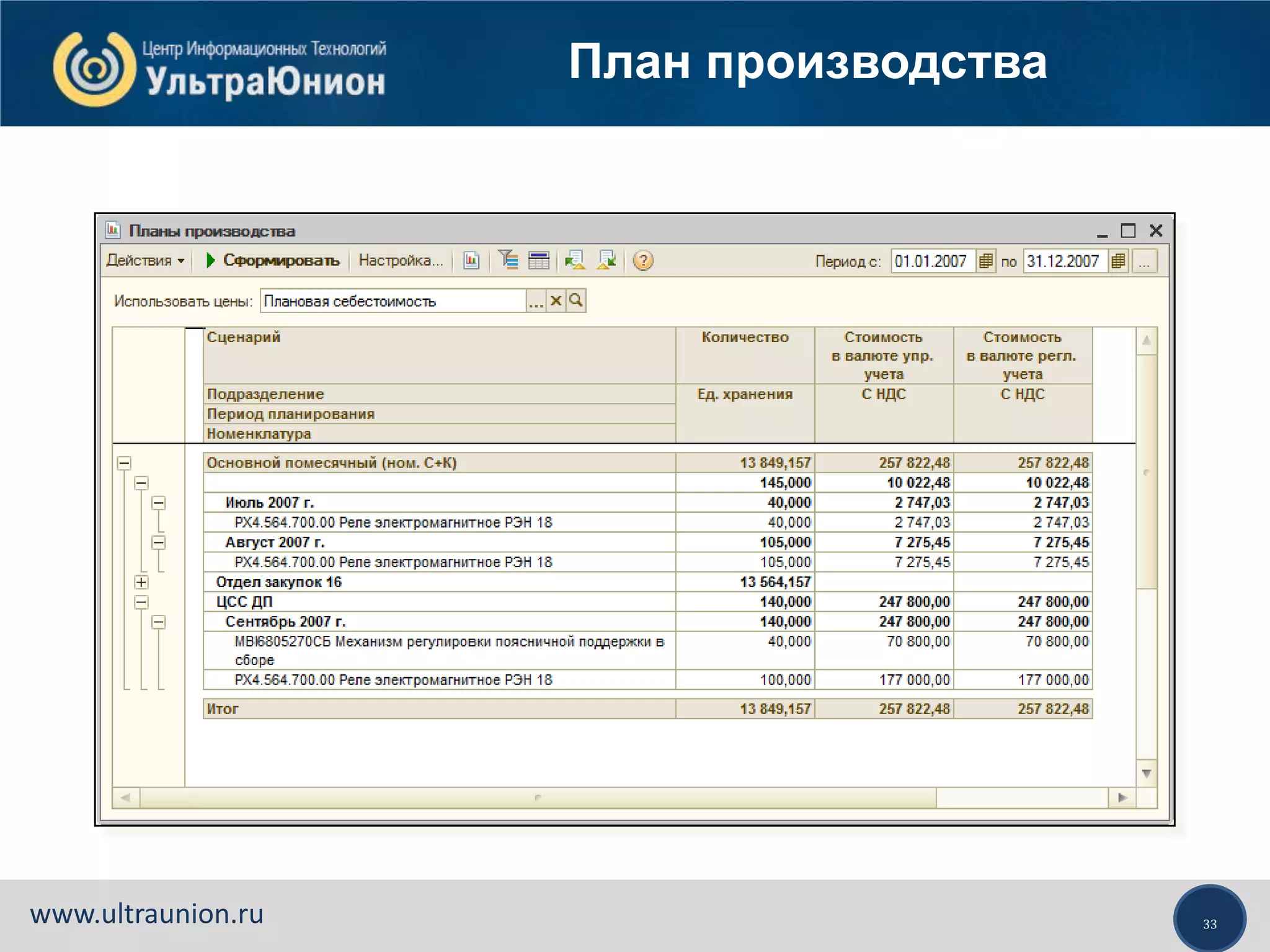The image size is (1270, 952).
Task: Select the Сентябрь 2007 г. row
Action: point(647,622)
